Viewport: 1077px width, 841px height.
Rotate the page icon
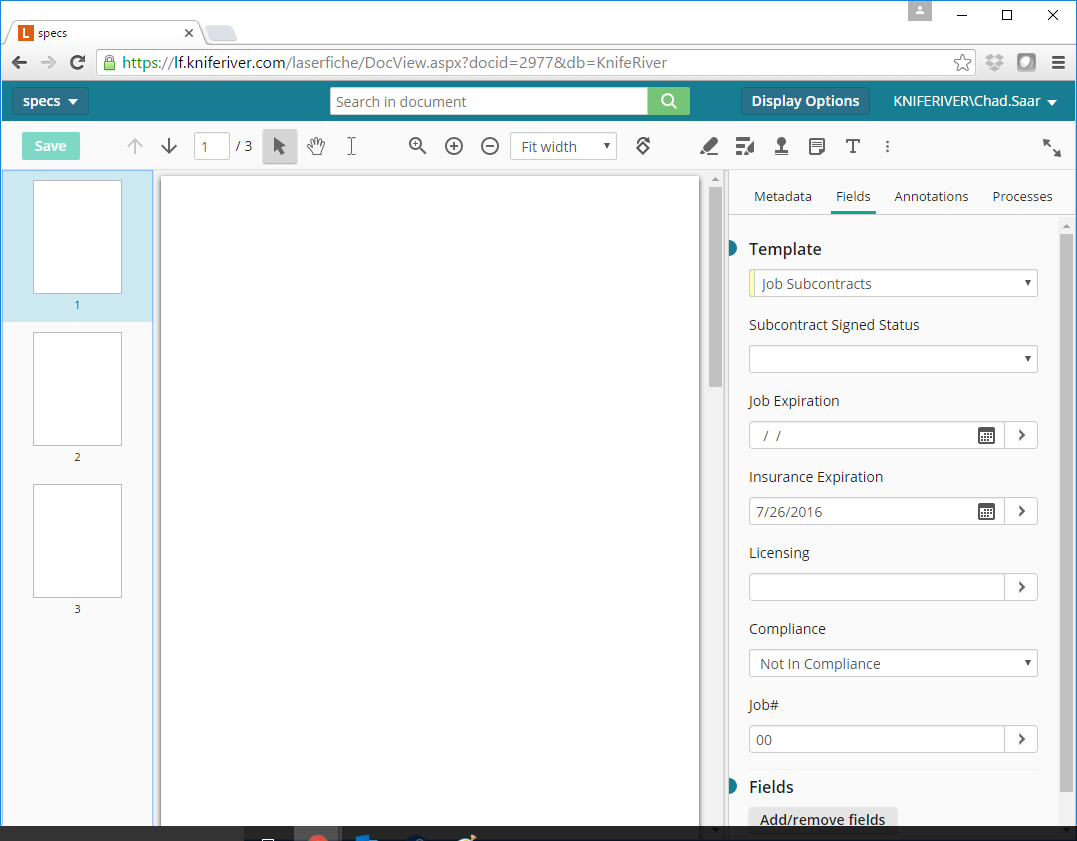(x=643, y=146)
